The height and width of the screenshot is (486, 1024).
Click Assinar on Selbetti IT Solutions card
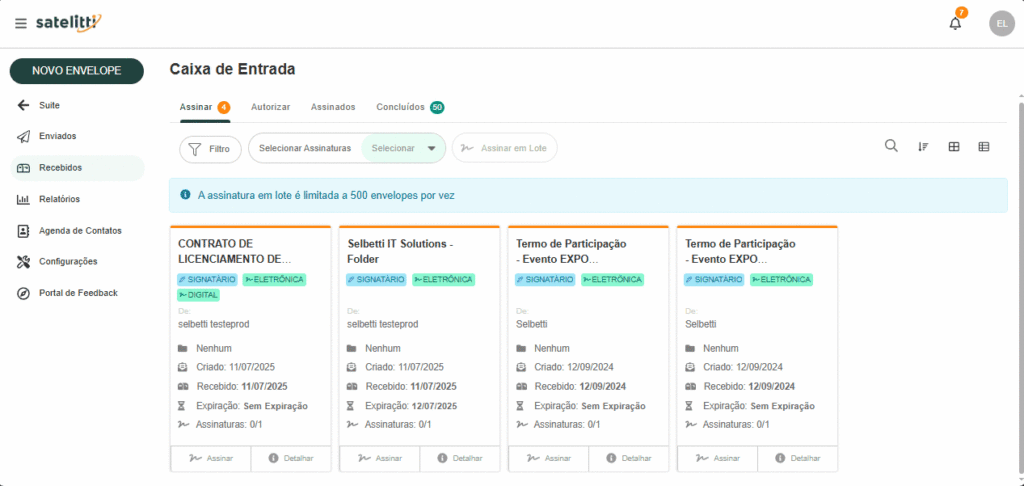click(x=379, y=458)
